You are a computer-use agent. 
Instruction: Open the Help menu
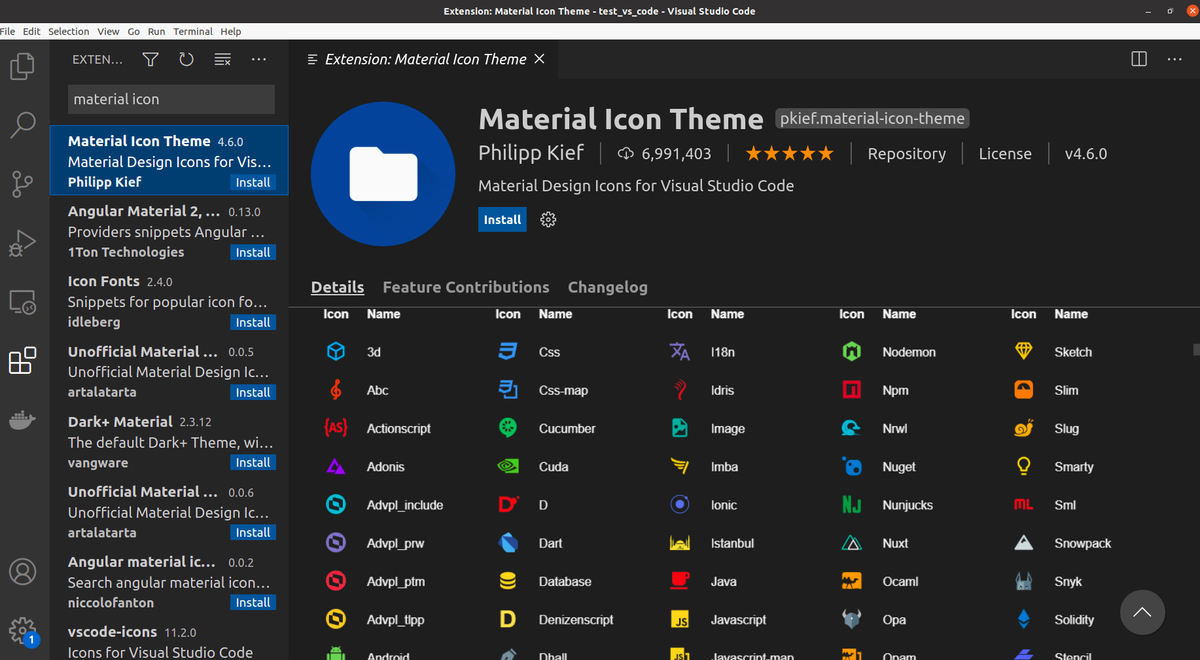(231, 31)
